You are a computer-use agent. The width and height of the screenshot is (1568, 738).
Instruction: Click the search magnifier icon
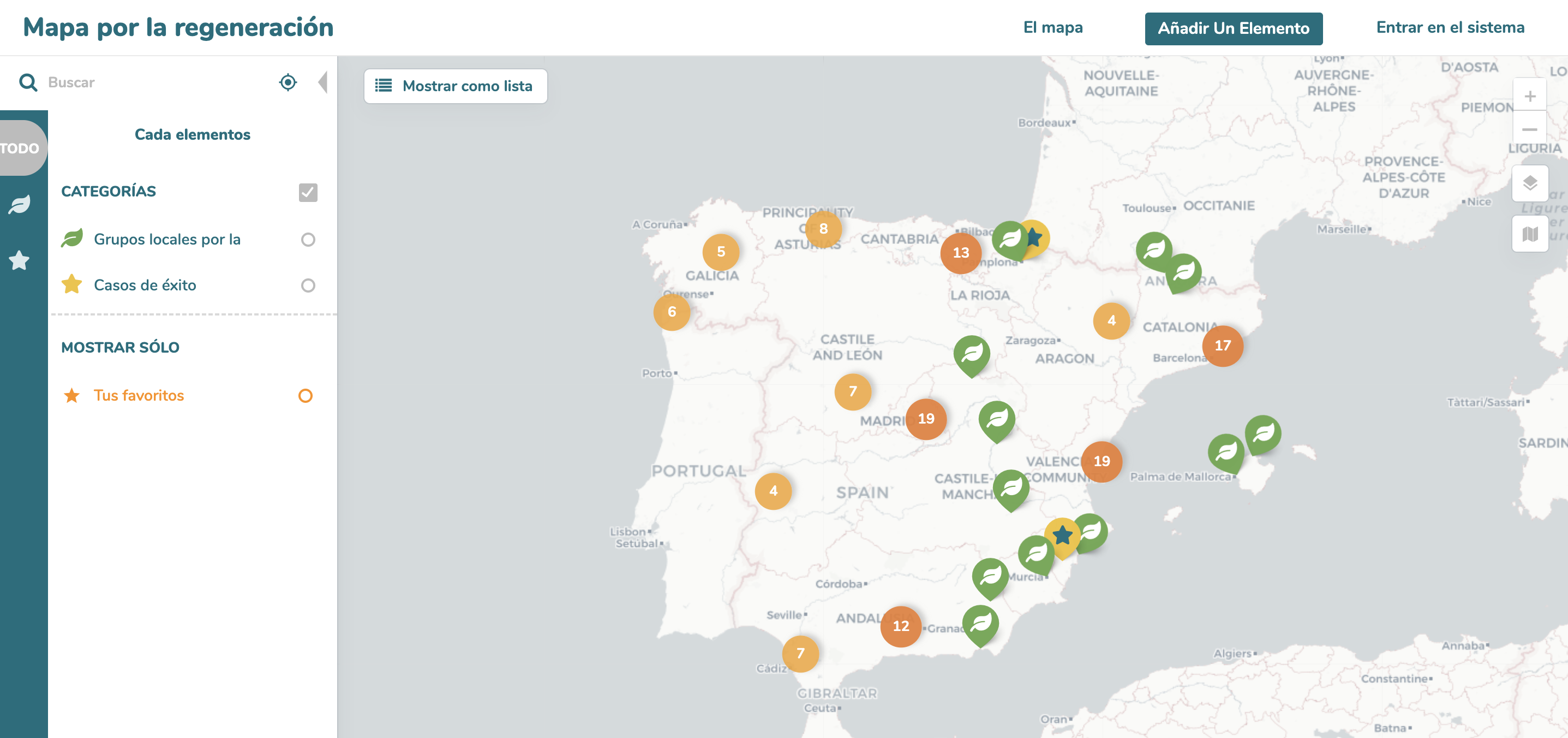(x=28, y=82)
